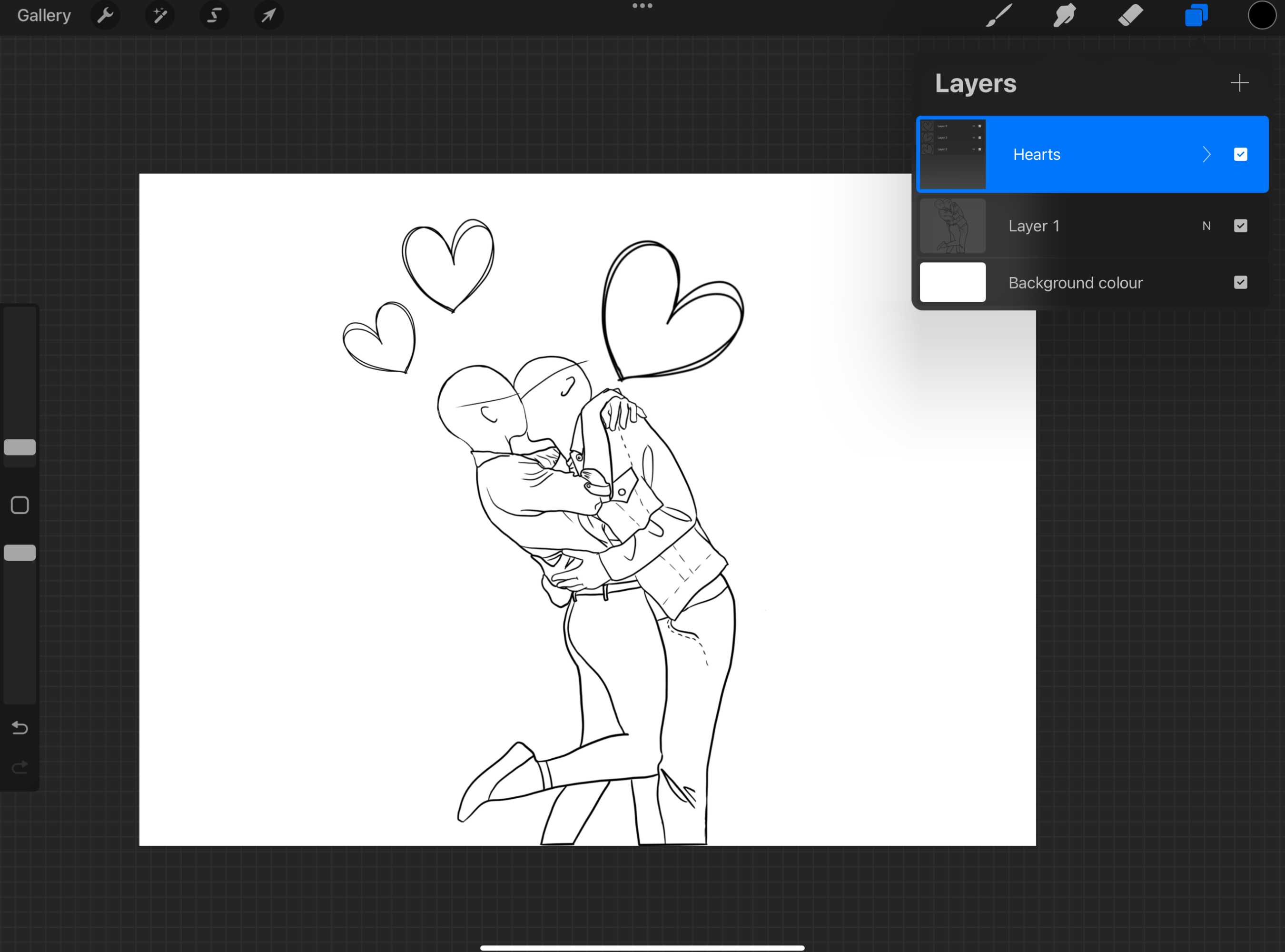The image size is (1285, 952).
Task: Open the active color swatch
Action: click(x=1261, y=16)
